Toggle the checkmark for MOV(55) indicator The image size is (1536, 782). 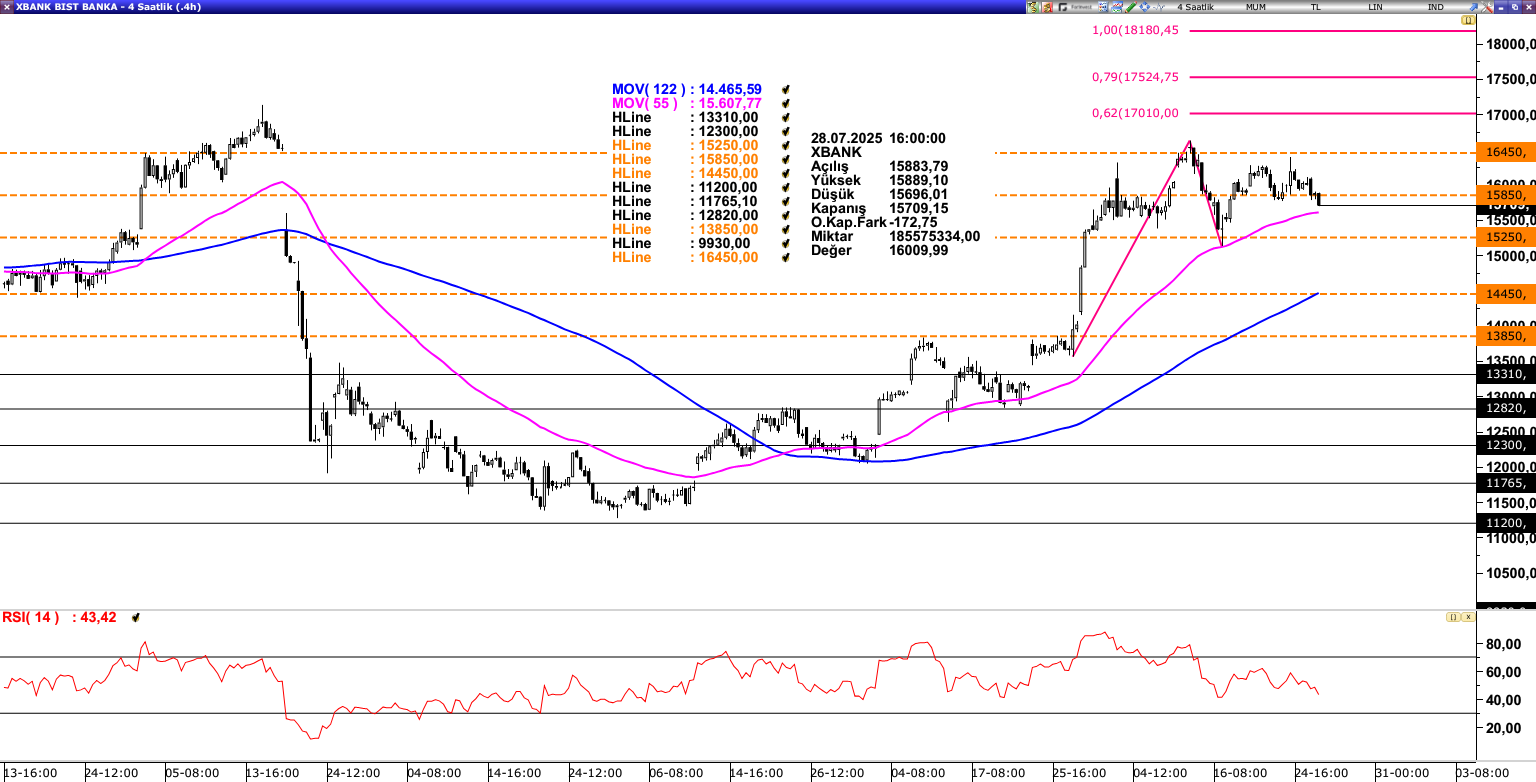pos(786,103)
